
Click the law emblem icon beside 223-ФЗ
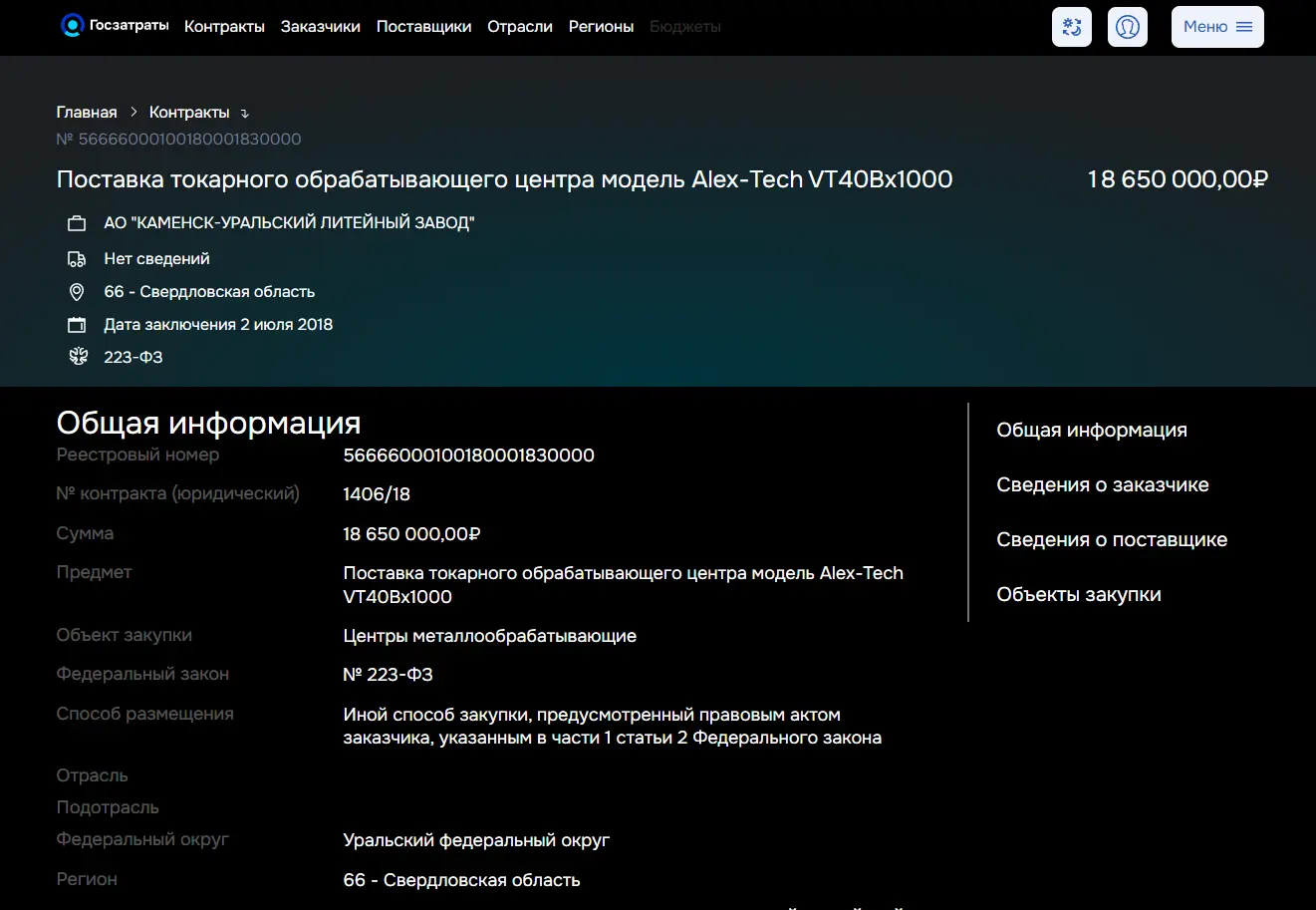(78, 357)
